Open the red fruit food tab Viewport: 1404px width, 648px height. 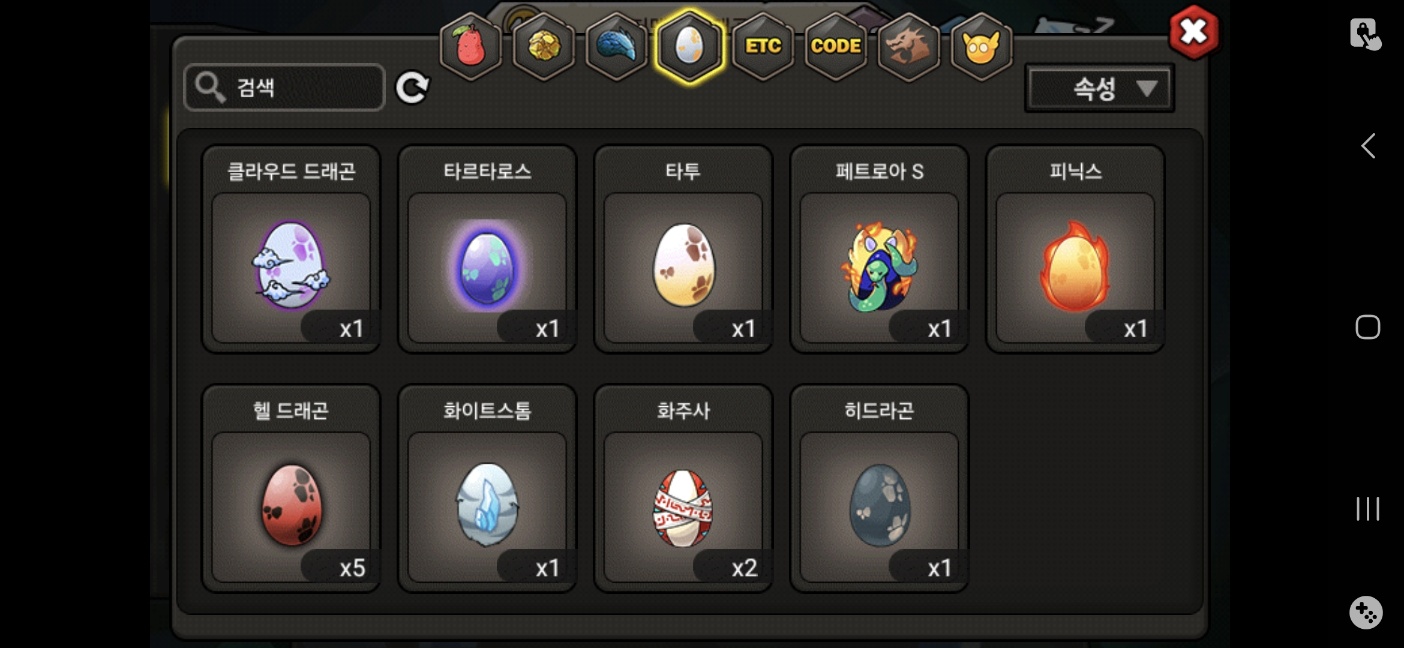[x=470, y=46]
